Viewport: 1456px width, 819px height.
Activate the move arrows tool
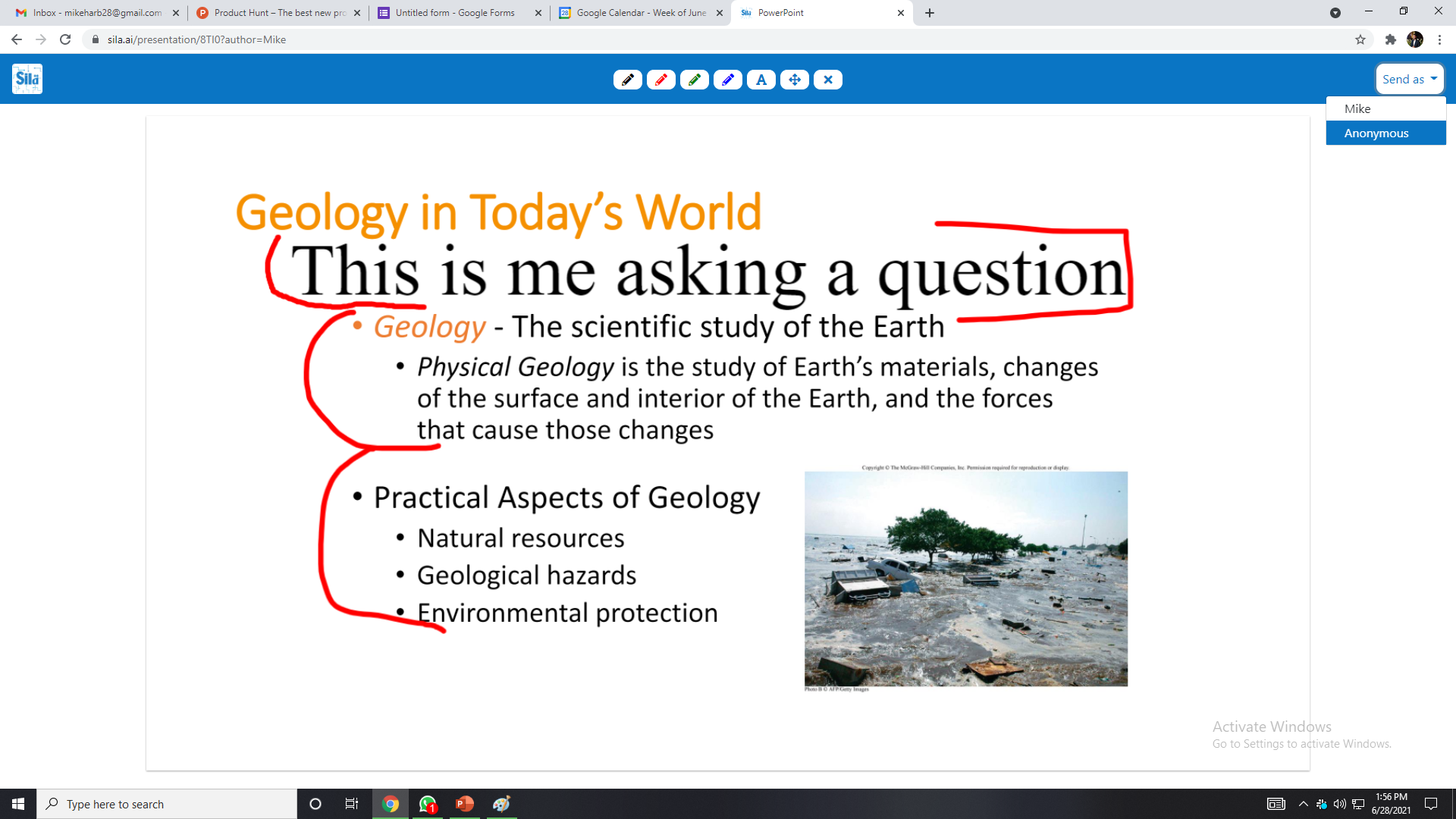[794, 80]
